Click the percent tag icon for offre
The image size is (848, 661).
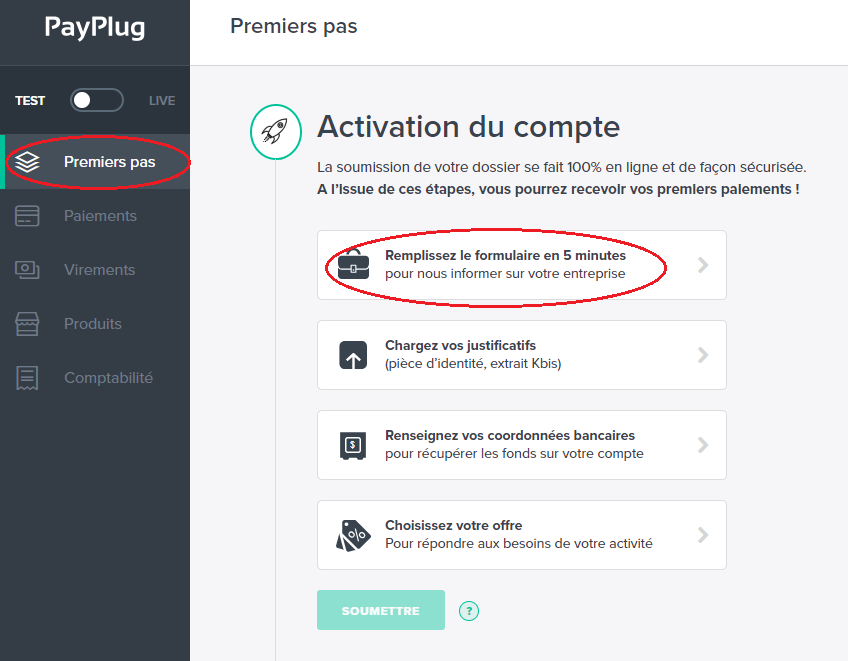coord(353,536)
